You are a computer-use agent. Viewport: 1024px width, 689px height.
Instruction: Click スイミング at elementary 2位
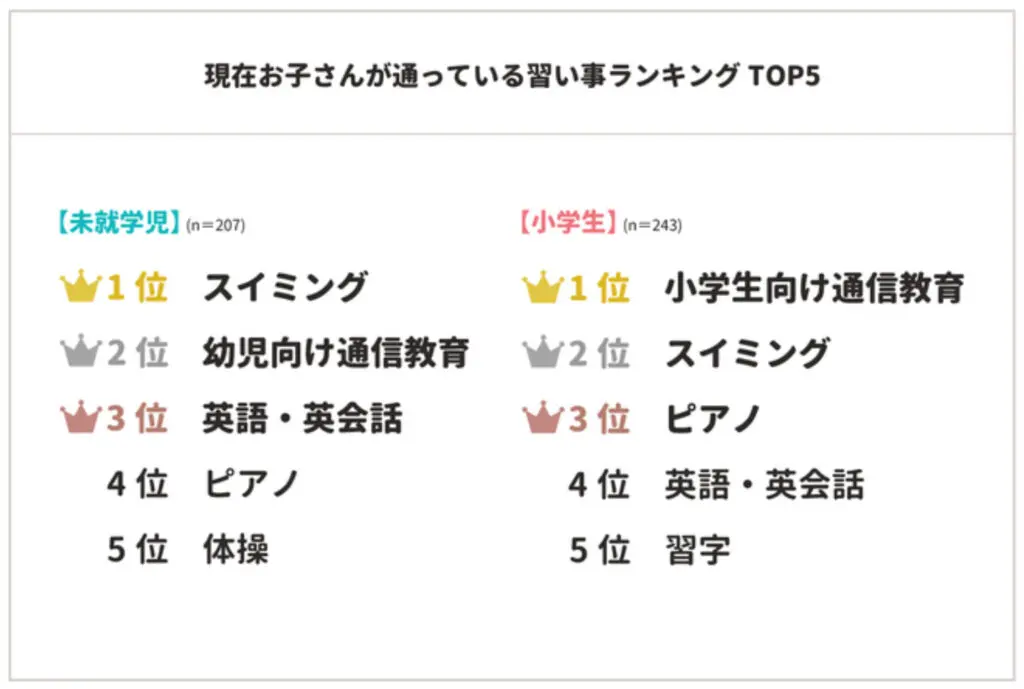coord(747,353)
